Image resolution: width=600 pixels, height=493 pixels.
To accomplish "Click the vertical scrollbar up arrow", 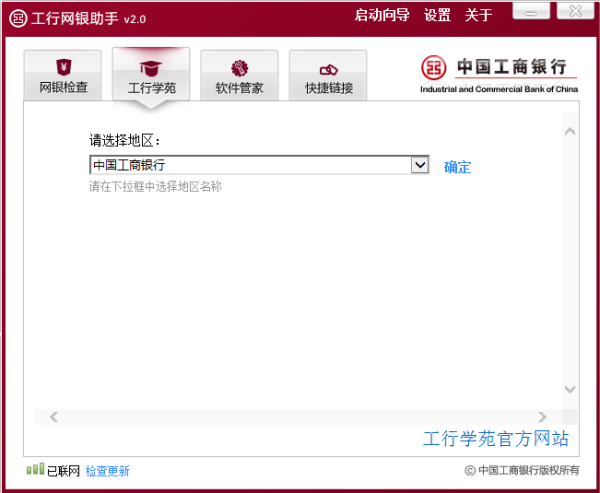I will coord(570,132).
